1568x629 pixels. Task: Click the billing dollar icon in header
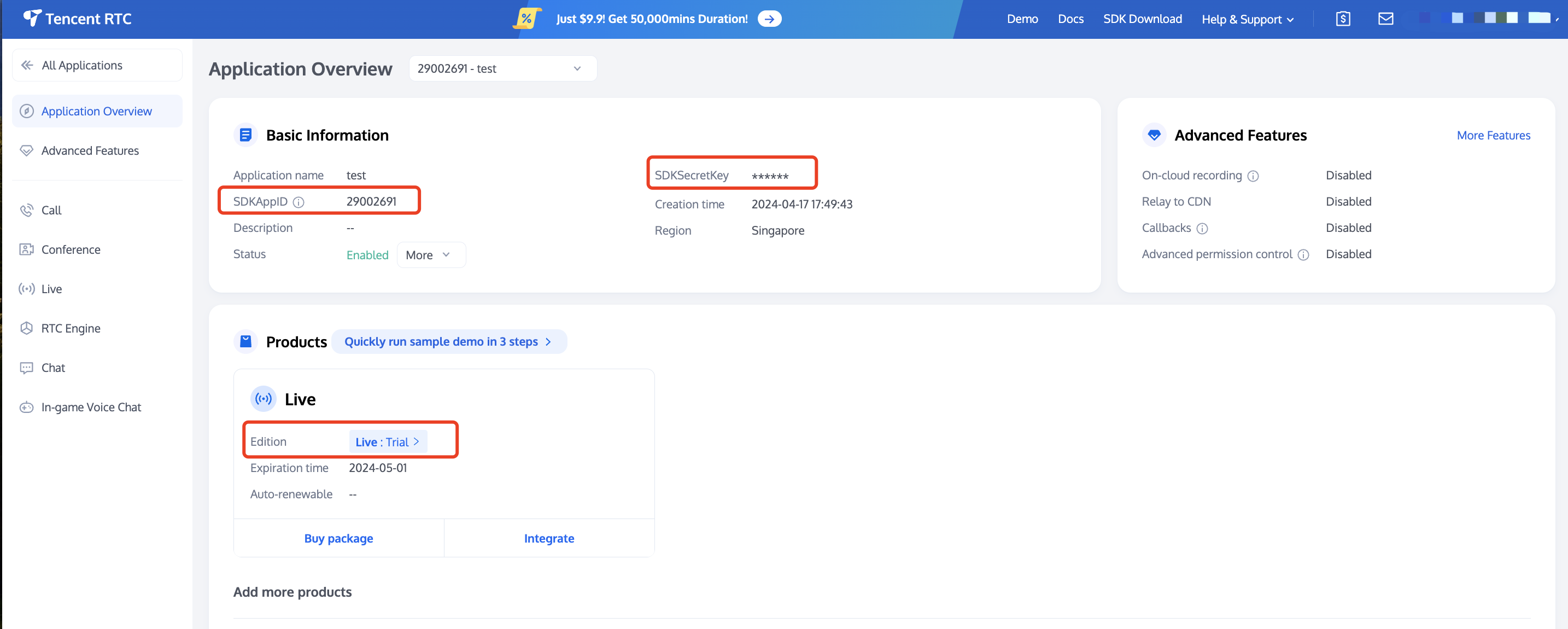point(1343,19)
